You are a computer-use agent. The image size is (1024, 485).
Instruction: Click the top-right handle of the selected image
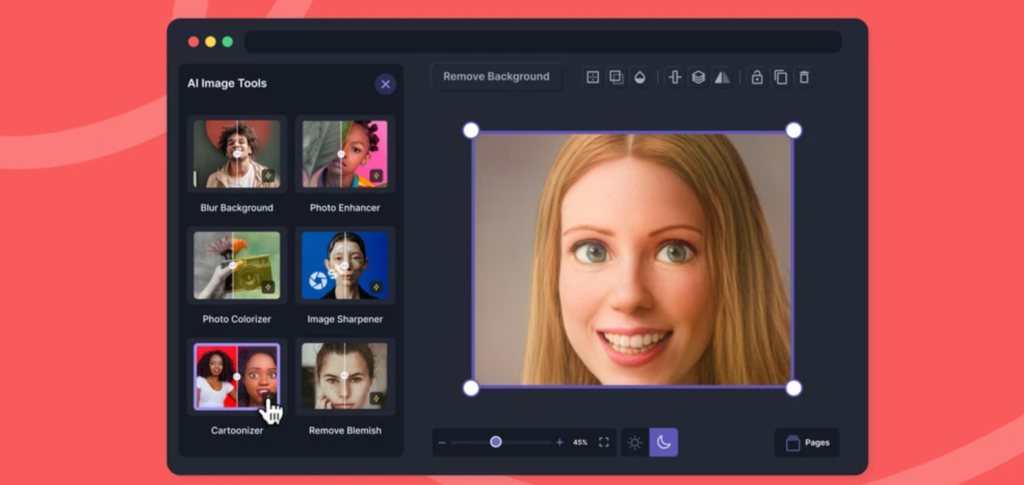[x=793, y=130]
